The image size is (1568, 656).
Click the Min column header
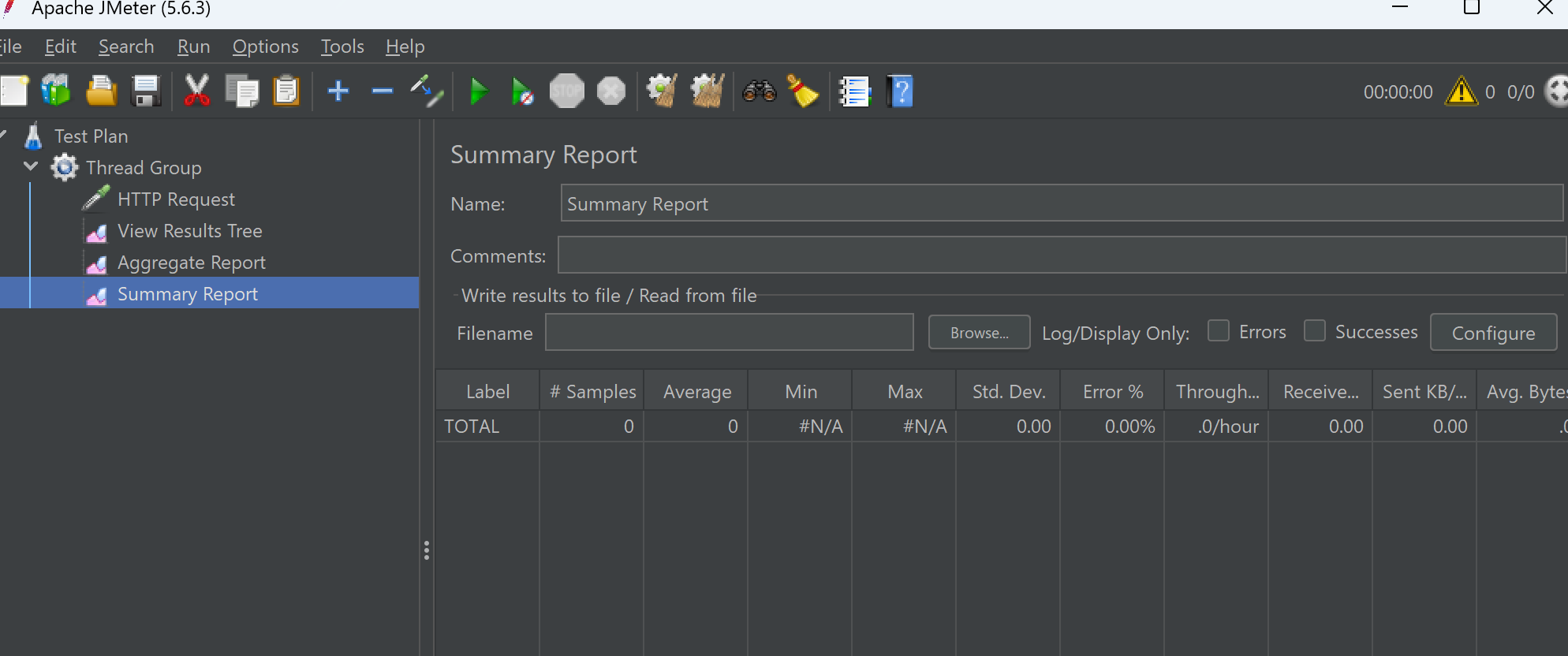(x=801, y=391)
